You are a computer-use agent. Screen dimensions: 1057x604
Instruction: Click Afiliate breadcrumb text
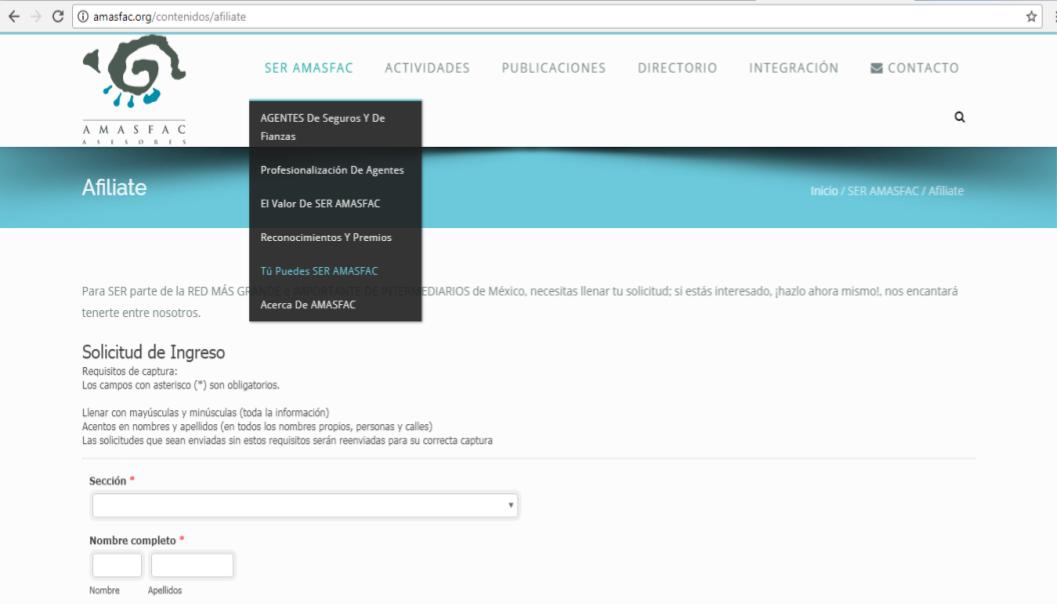tap(946, 191)
